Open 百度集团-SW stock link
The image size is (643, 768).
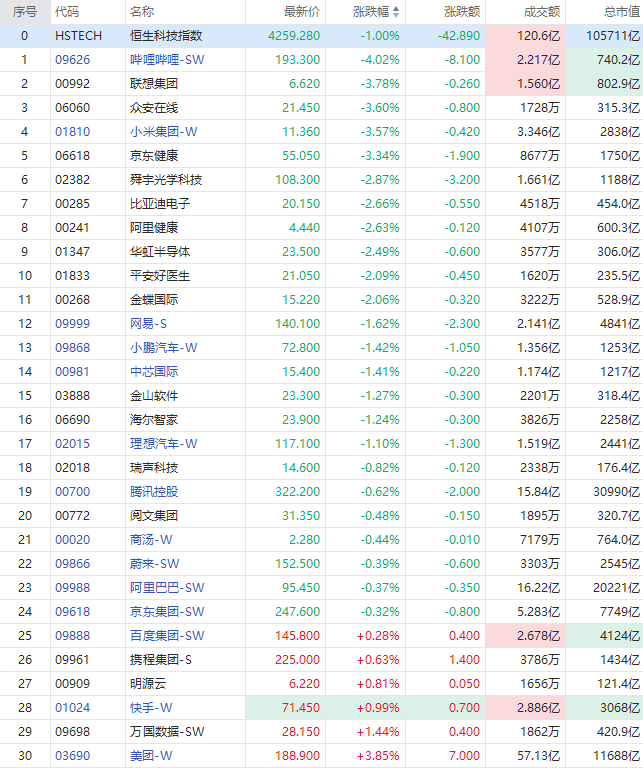click(x=167, y=636)
